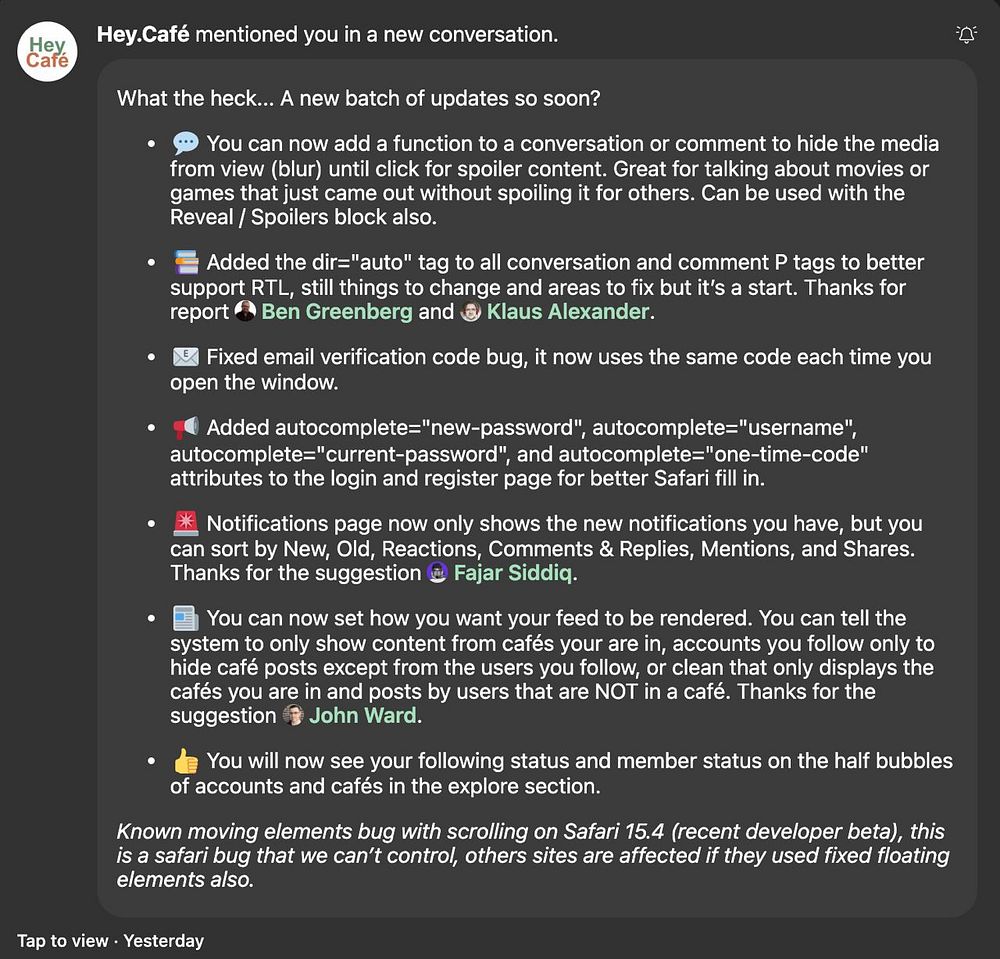Image resolution: width=1000 pixels, height=959 pixels.
Task: Open Klaus Alexander's profile mention
Action: click(567, 312)
